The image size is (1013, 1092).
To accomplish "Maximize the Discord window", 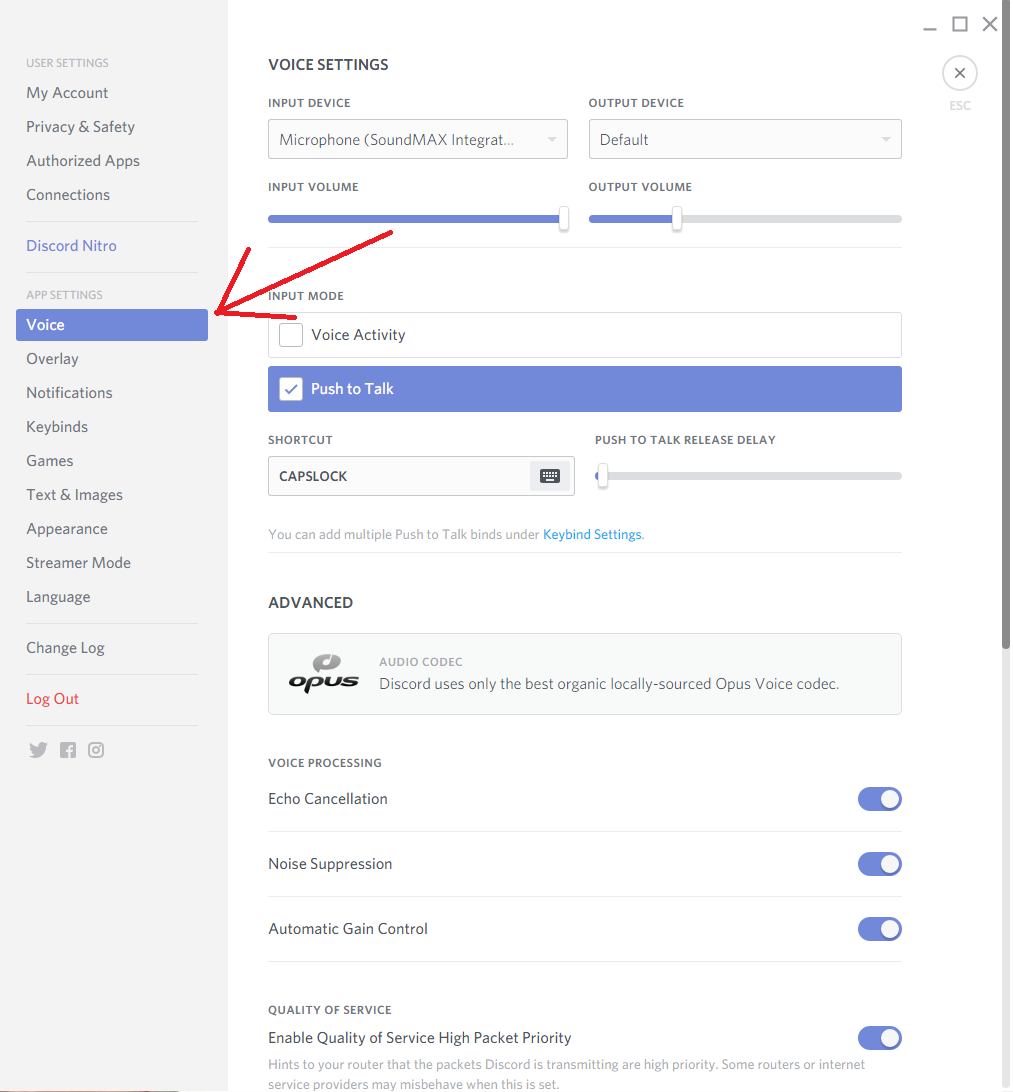I will 960,24.
